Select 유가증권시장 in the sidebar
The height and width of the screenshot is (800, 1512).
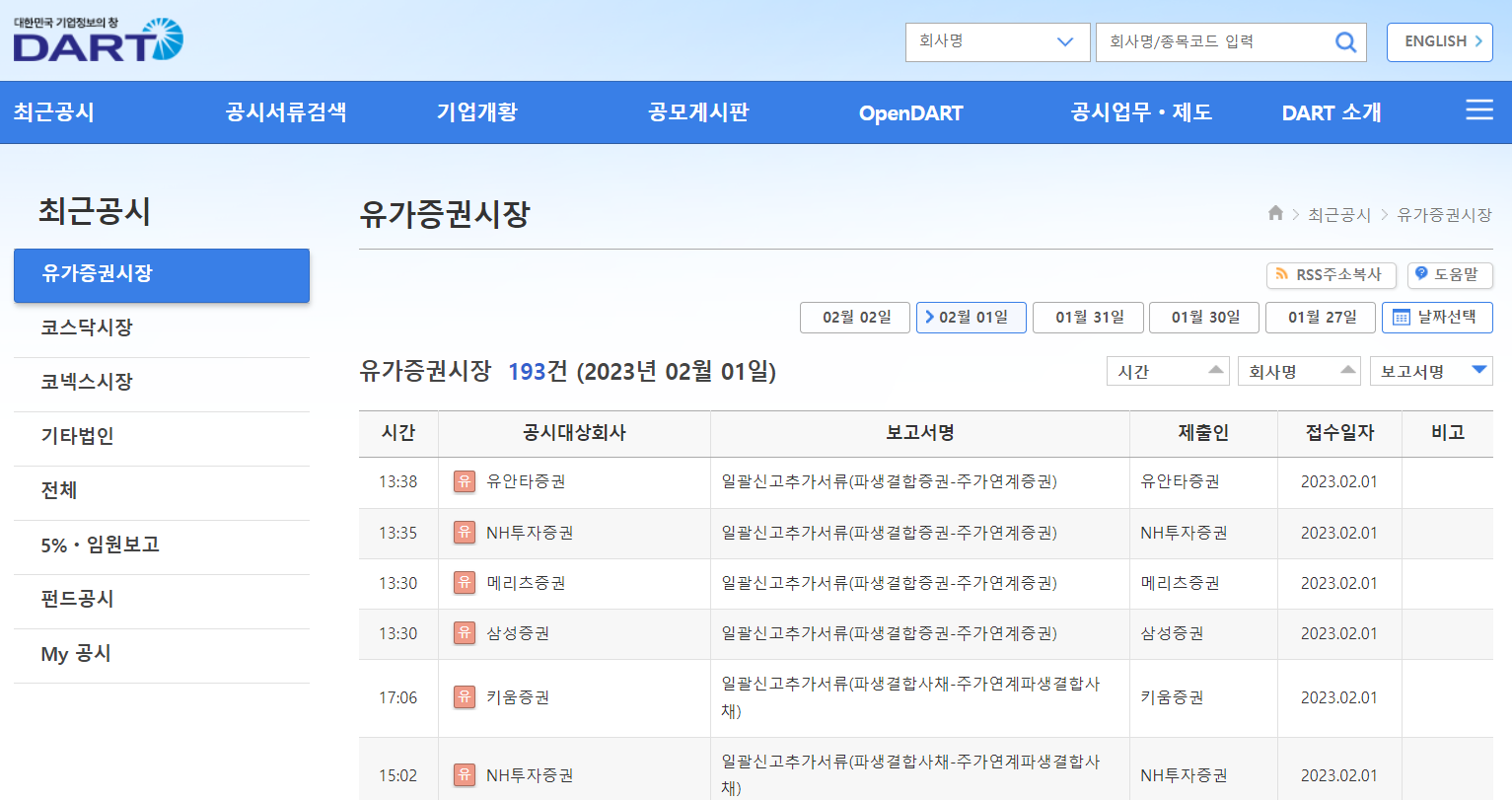tap(162, 275)
